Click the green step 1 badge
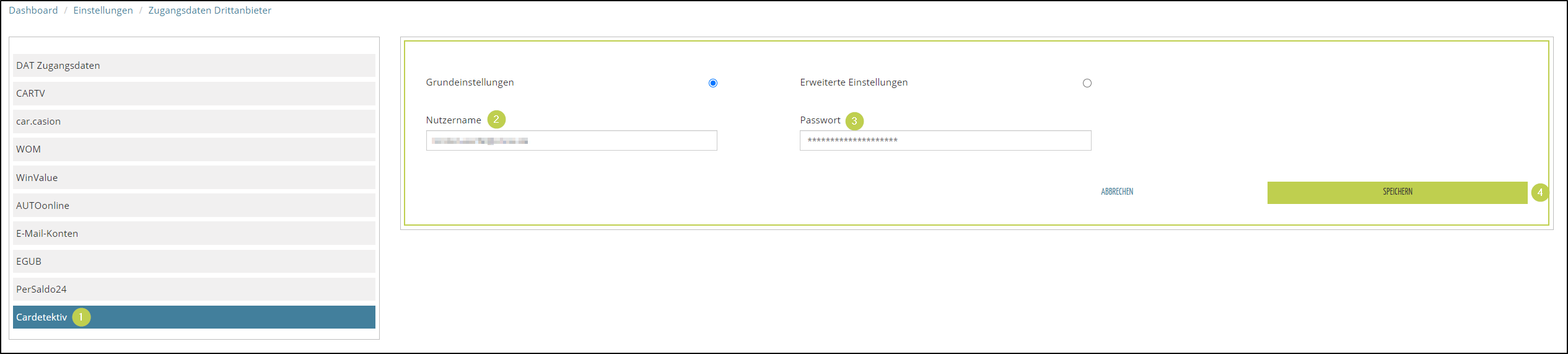Screen dimensions: 1568x354 click(x=81, y=317)
